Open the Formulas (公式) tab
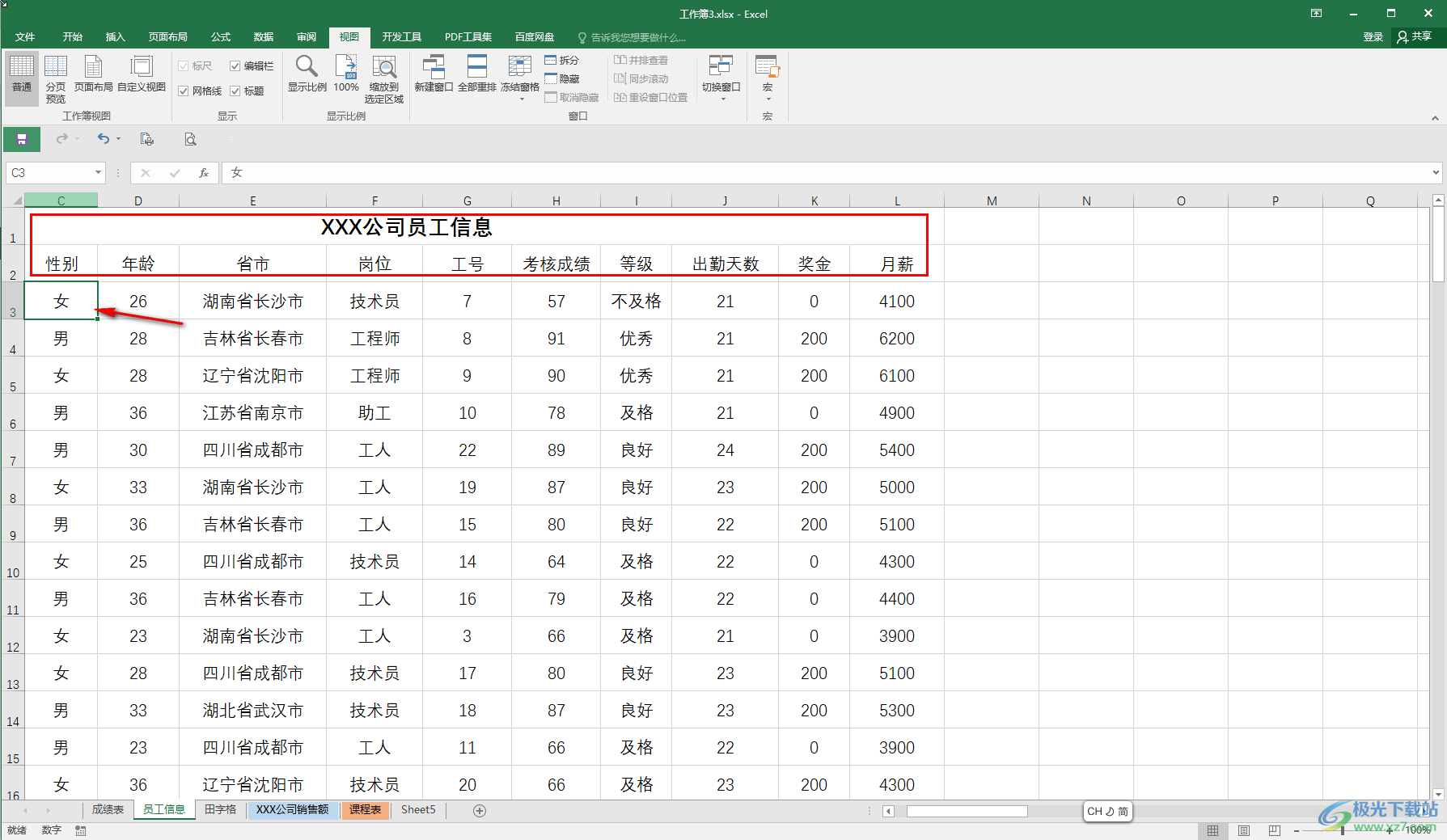Image resolution: width=1447 pixels, height=840 pixels. coord(221,37)
